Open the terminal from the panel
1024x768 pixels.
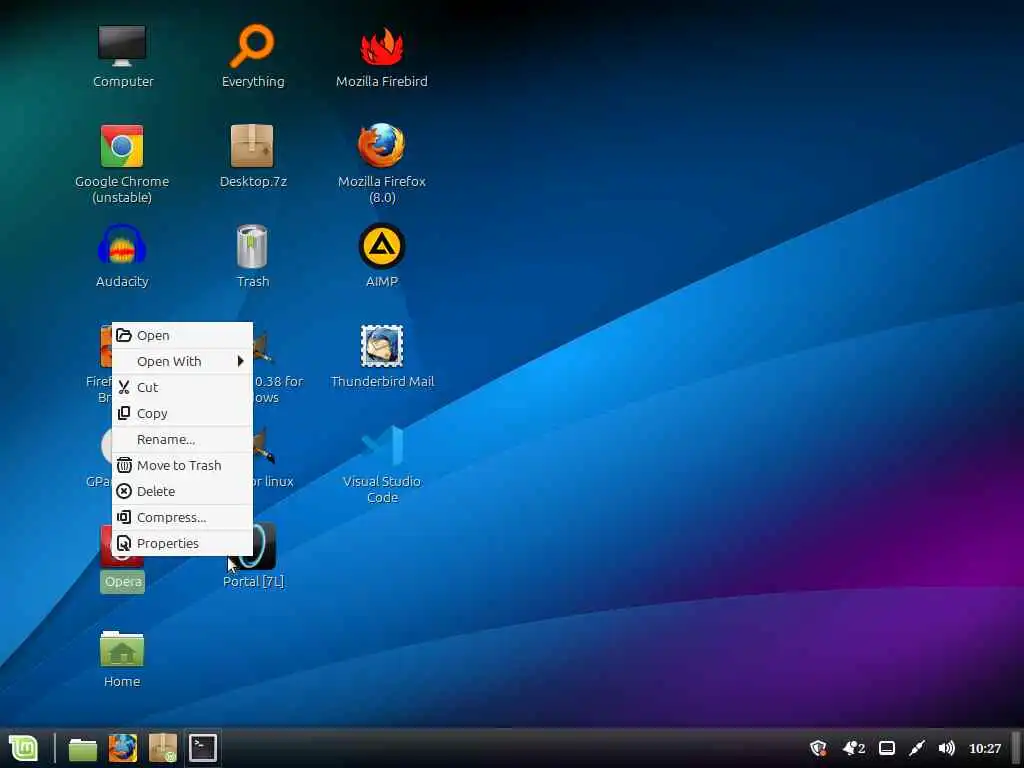tap(202, 748)
